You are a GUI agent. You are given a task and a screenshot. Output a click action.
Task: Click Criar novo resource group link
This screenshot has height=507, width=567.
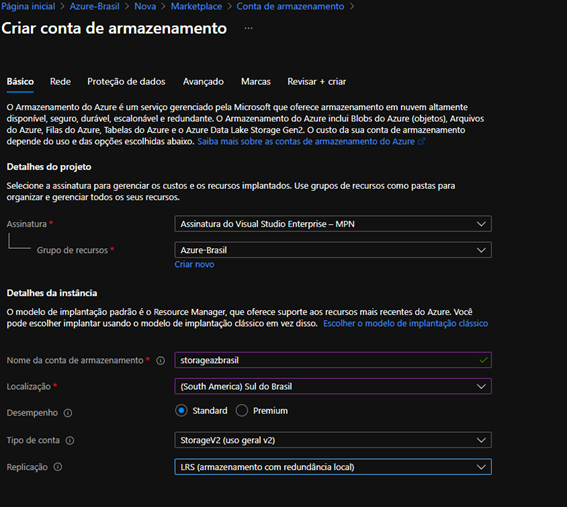click(194, 264)
